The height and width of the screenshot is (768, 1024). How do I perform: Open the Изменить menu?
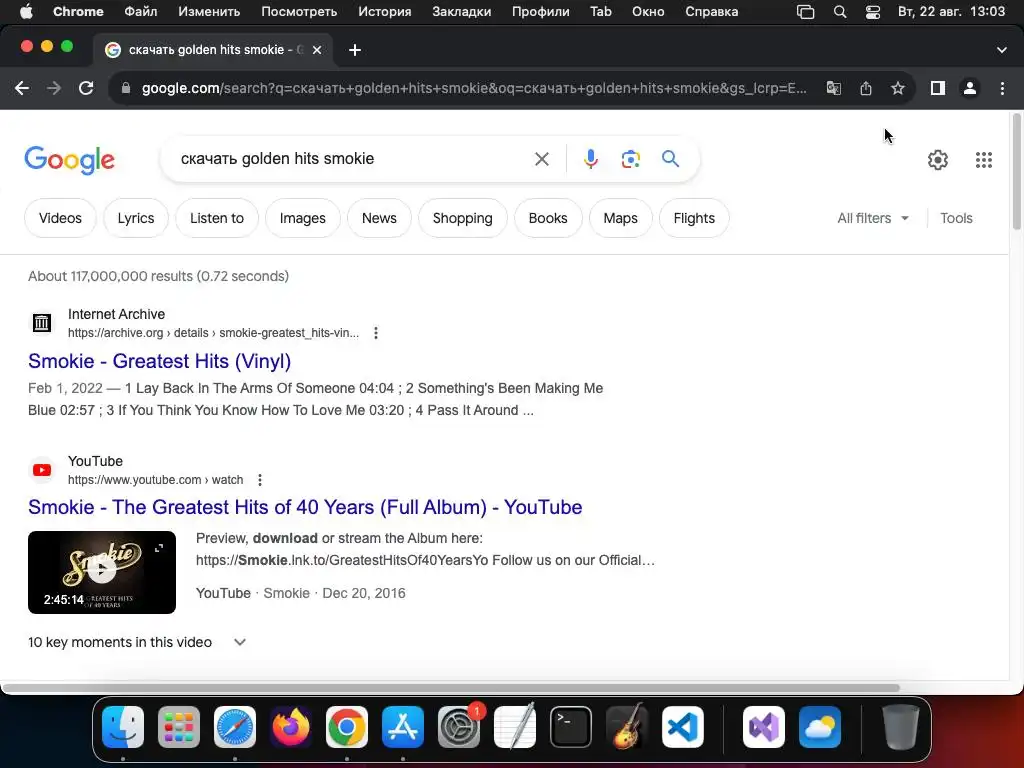click(x=209, y=12)
